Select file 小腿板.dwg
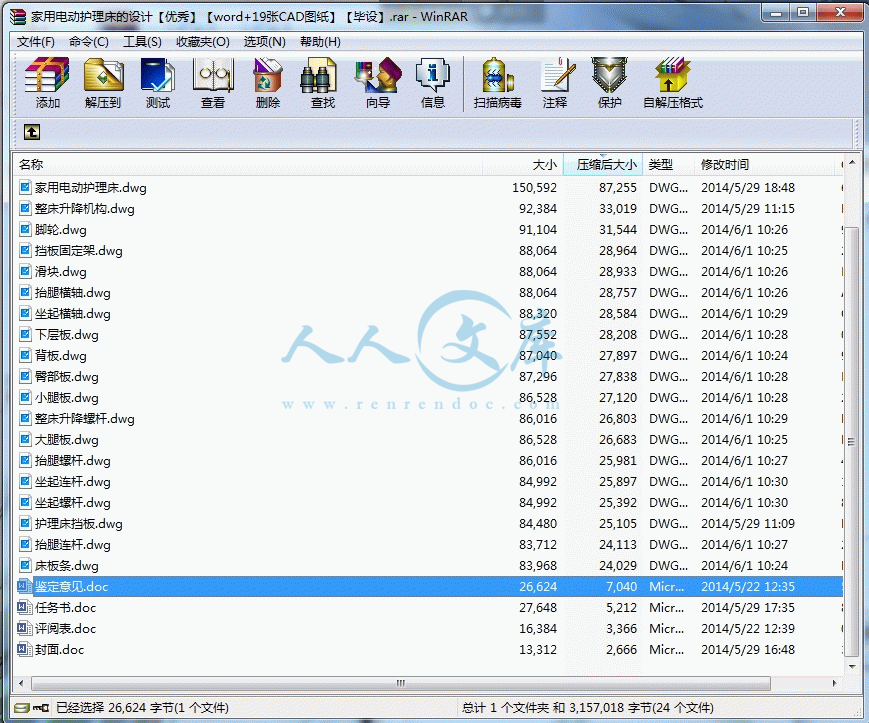 tap(67, 397)
